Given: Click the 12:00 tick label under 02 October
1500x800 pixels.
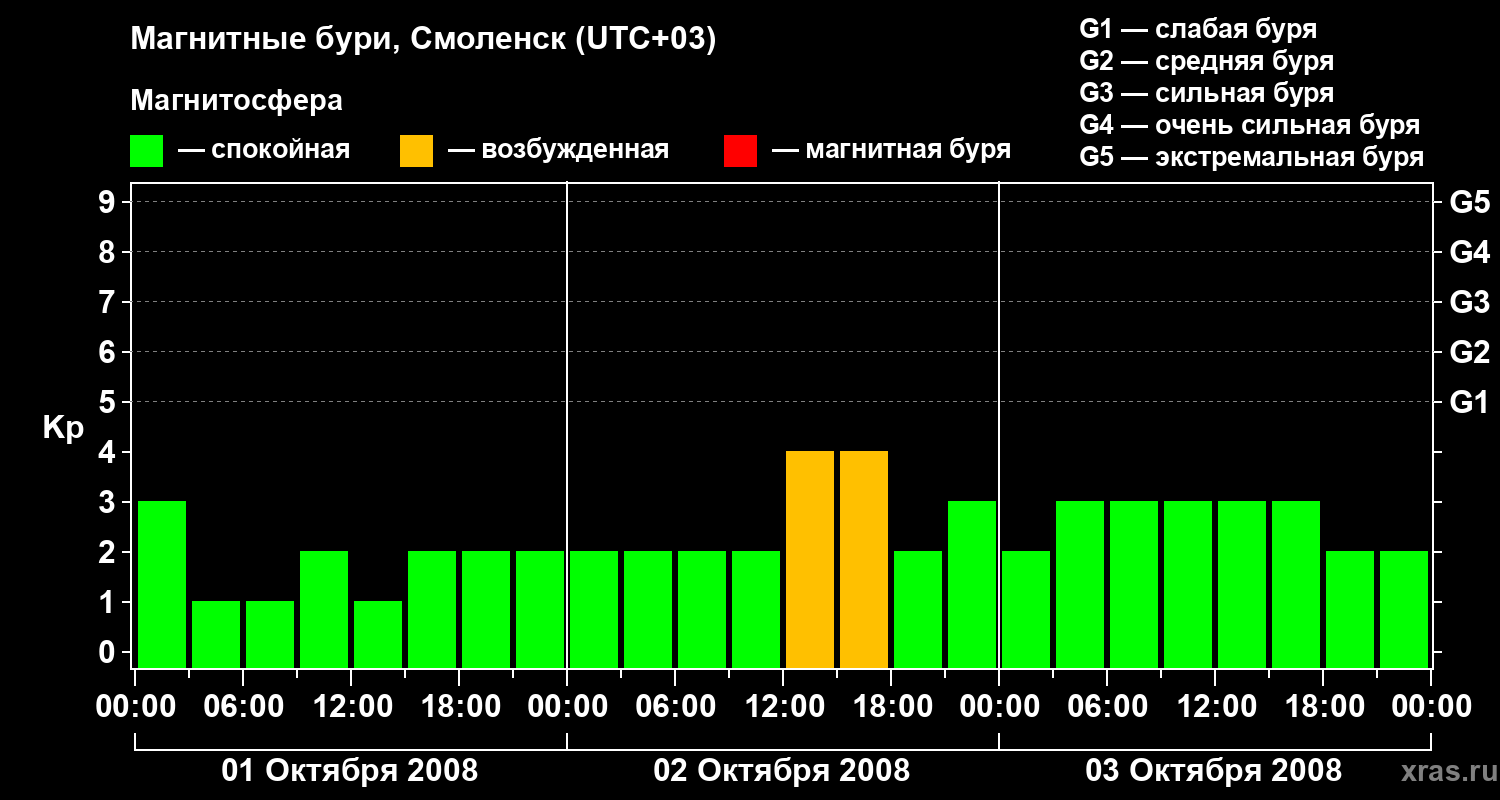Looking at the screenshot, I should coord(782,707).
